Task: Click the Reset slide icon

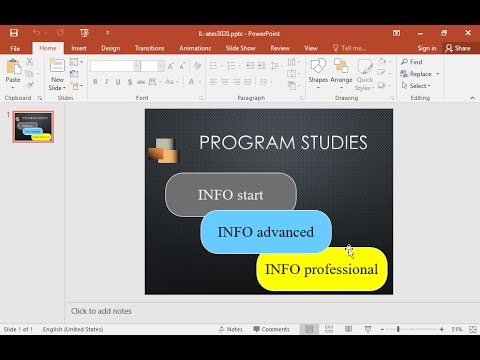Action: [x=74, y=74]
